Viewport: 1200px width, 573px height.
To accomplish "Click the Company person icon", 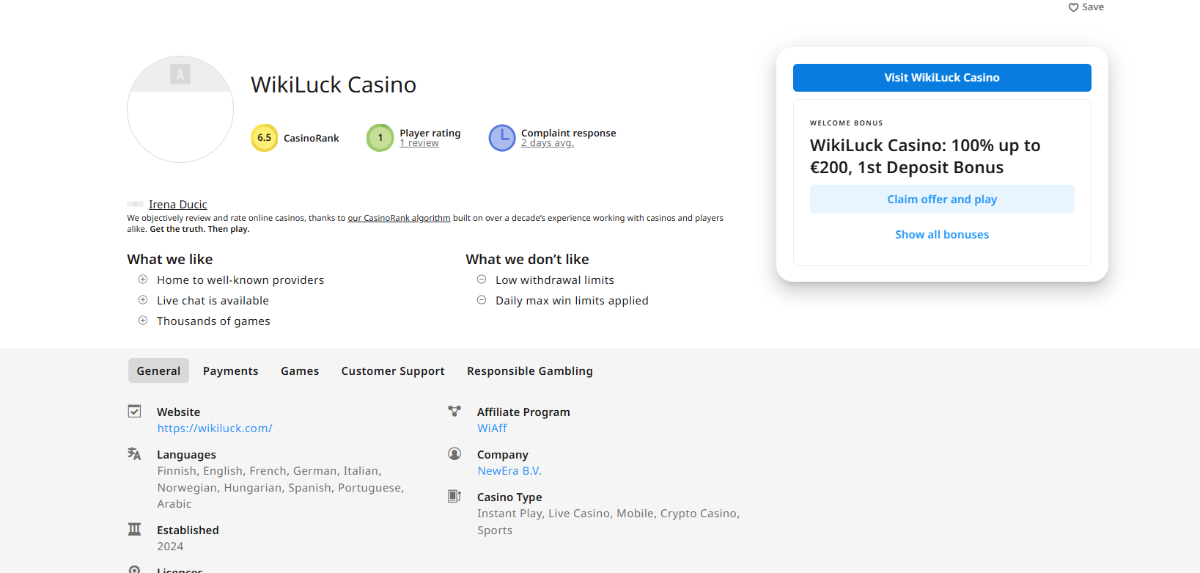I will coord(455,454).
